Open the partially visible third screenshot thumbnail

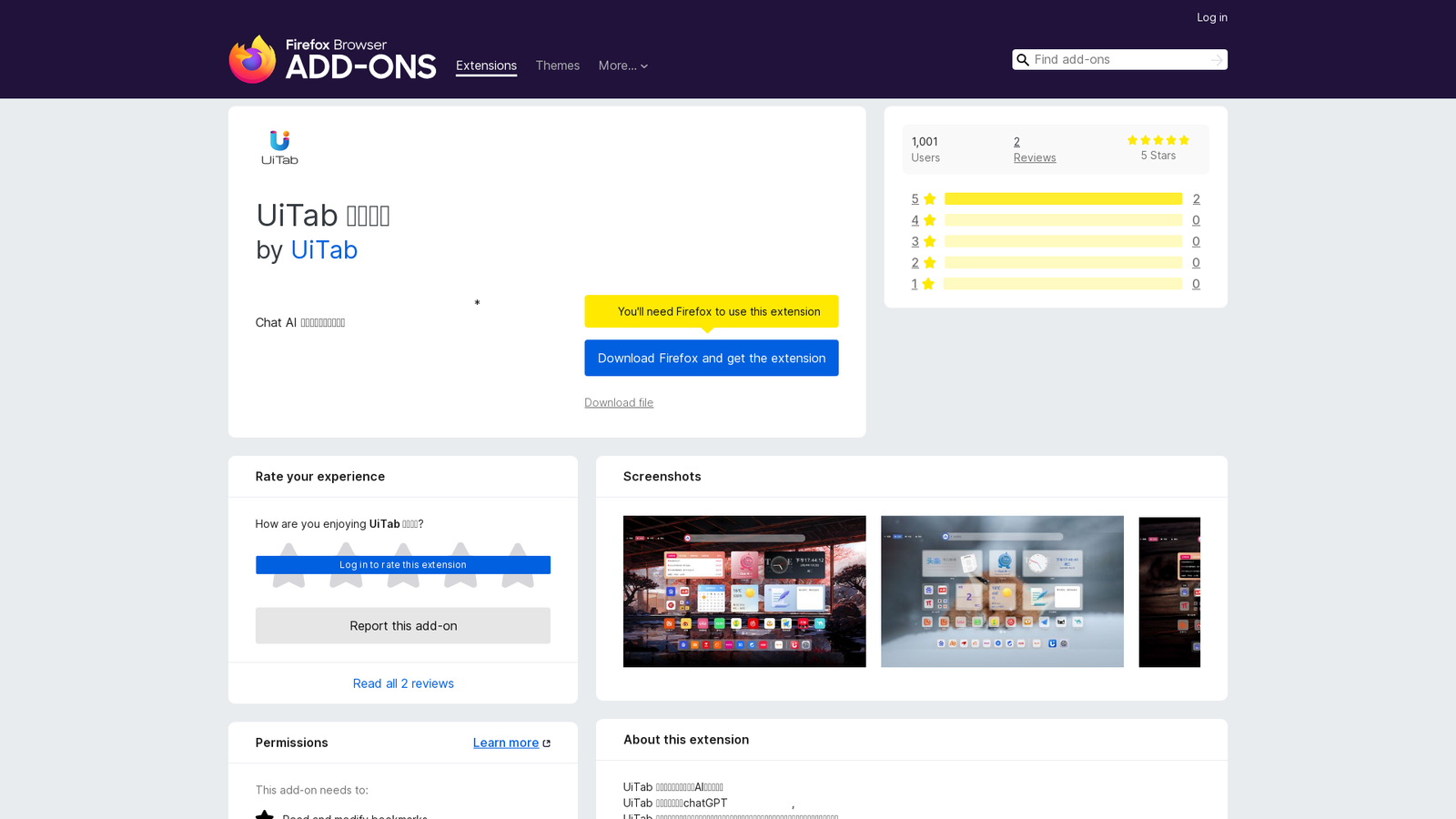(1169, 591)
